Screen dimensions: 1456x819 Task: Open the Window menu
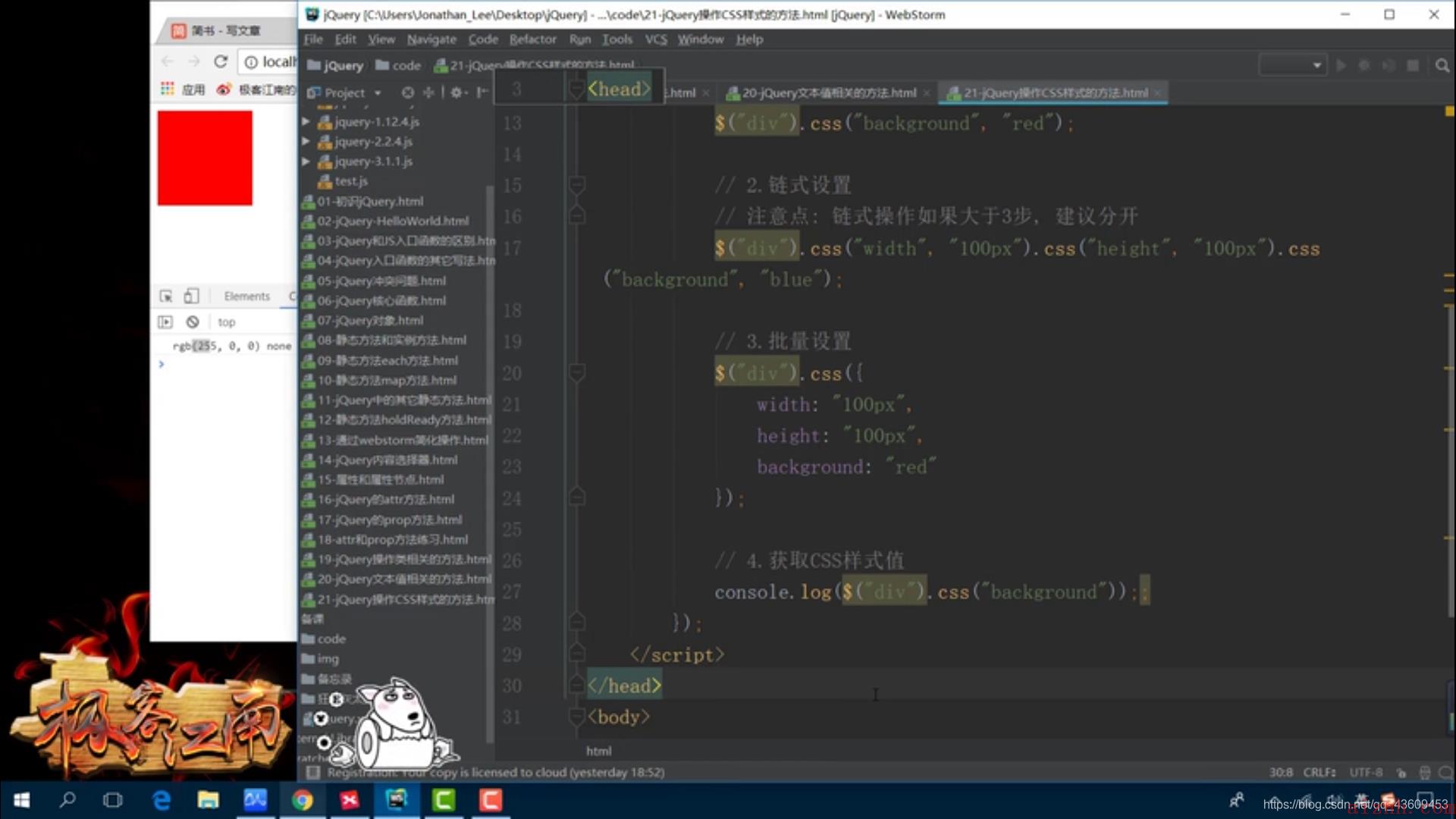700,39
